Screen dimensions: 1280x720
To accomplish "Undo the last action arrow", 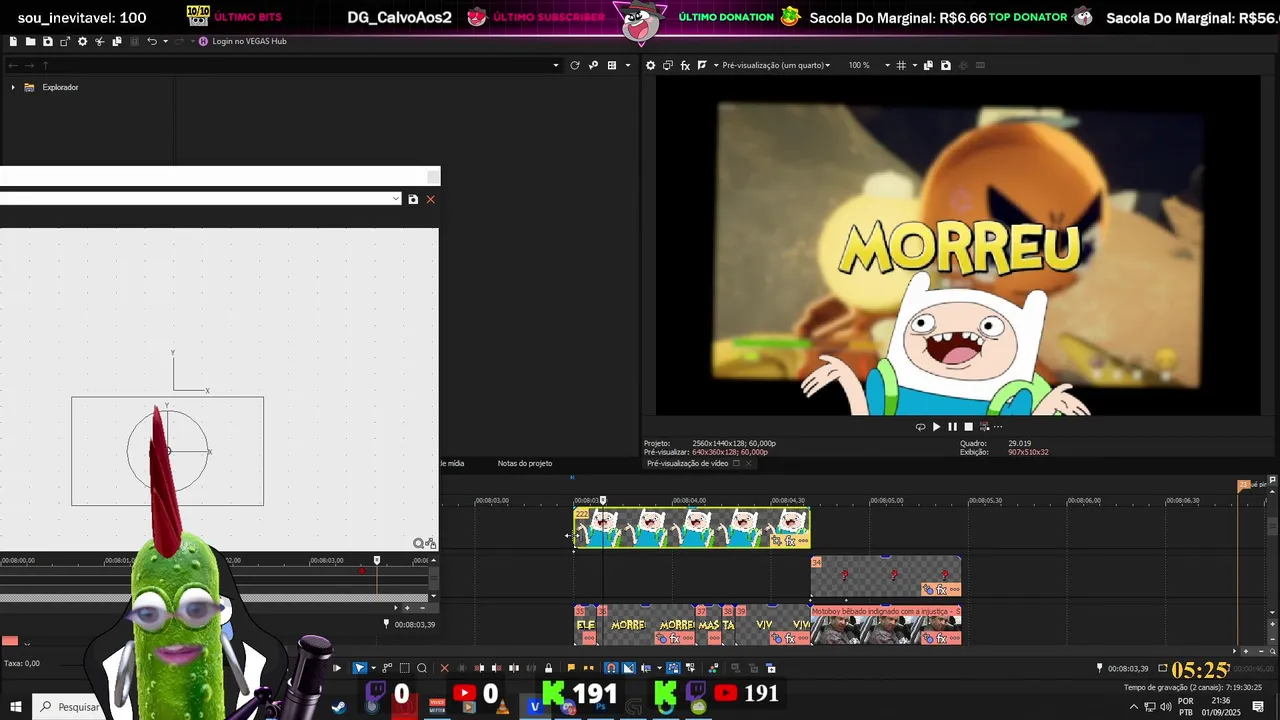I will click(151, 41).
